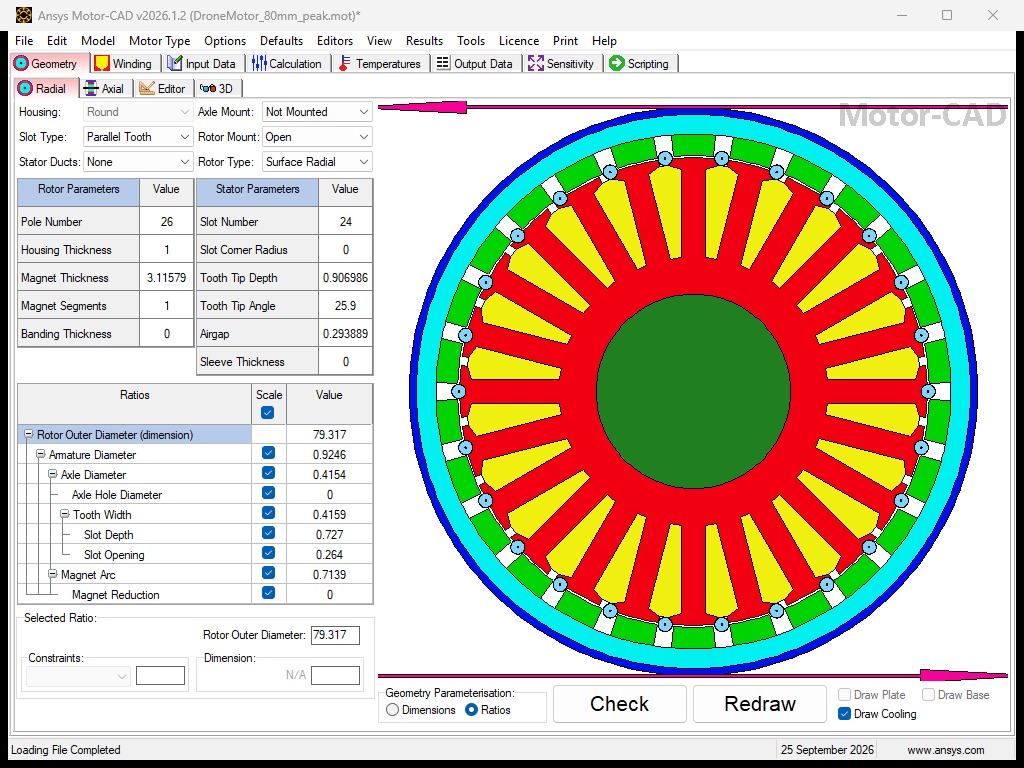Select the Magnet Thickness value 3.11579
Image resolution: width=1024 pixels, height=768 pixels.
[167, 278]
